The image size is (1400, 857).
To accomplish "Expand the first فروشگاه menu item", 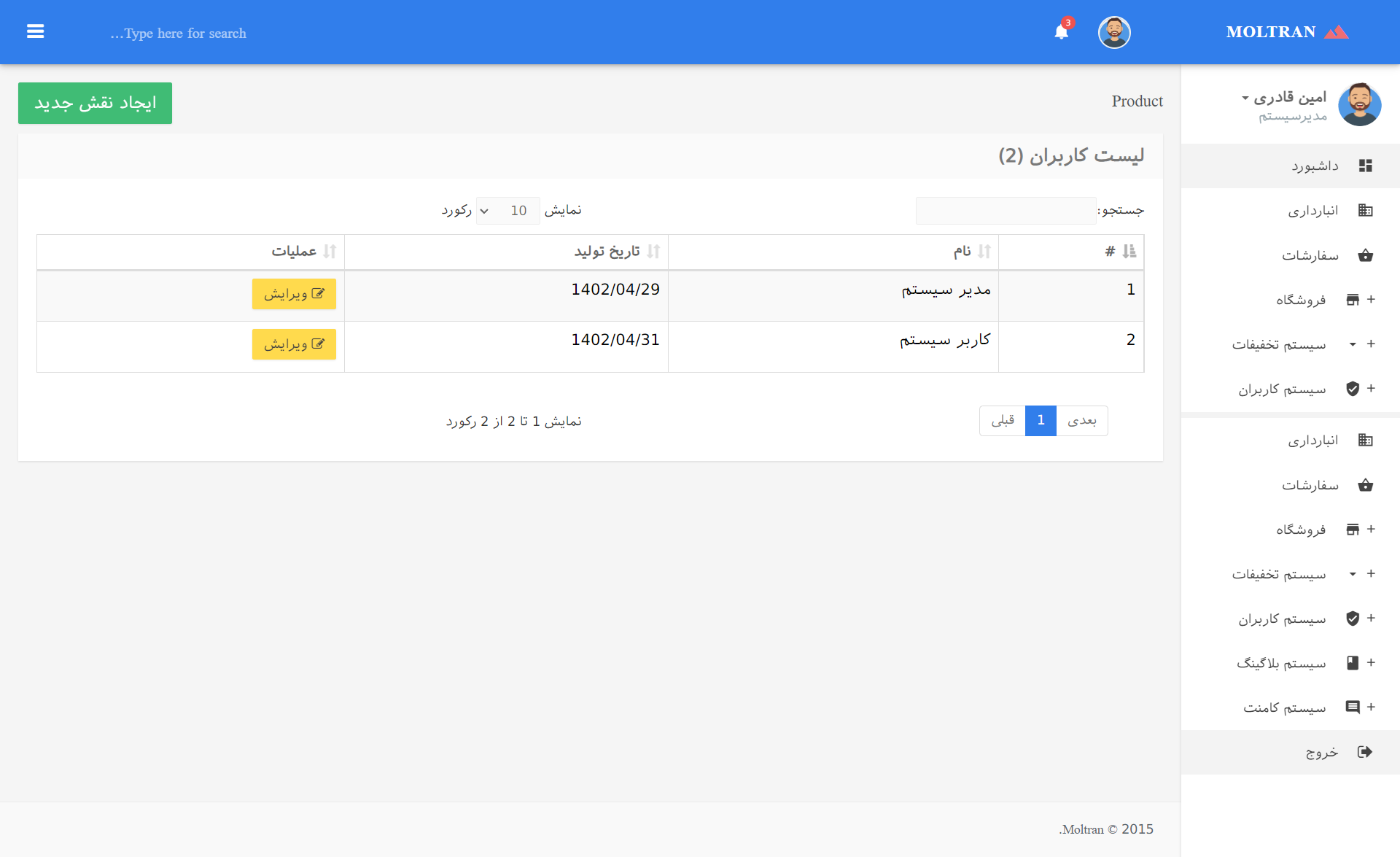I will (x=1301, y=300).
